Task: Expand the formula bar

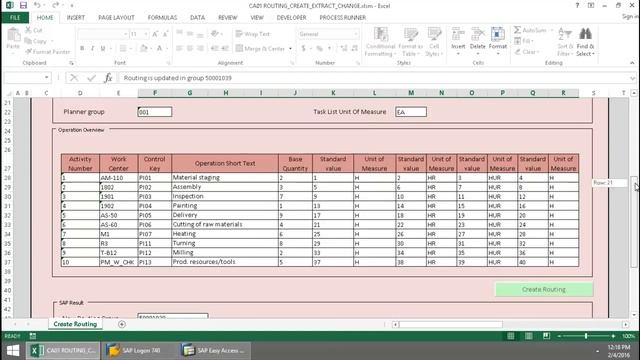Action: [633, 78]
